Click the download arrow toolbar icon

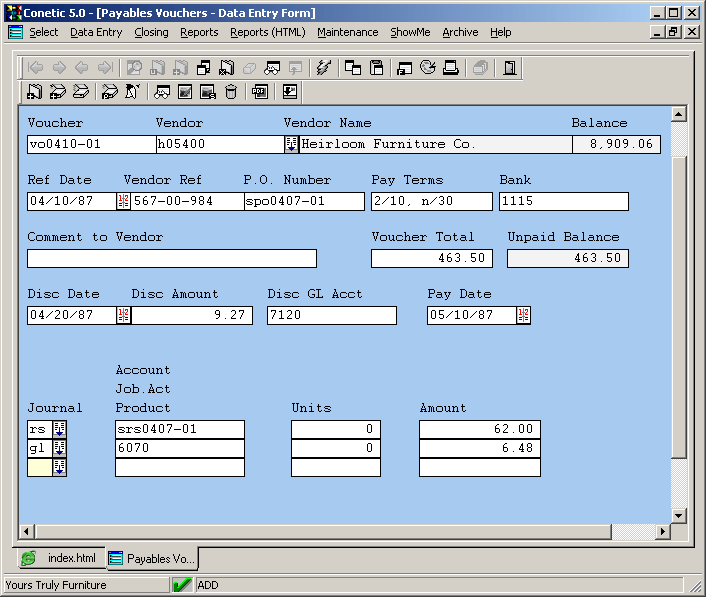(x=290, y=92)
